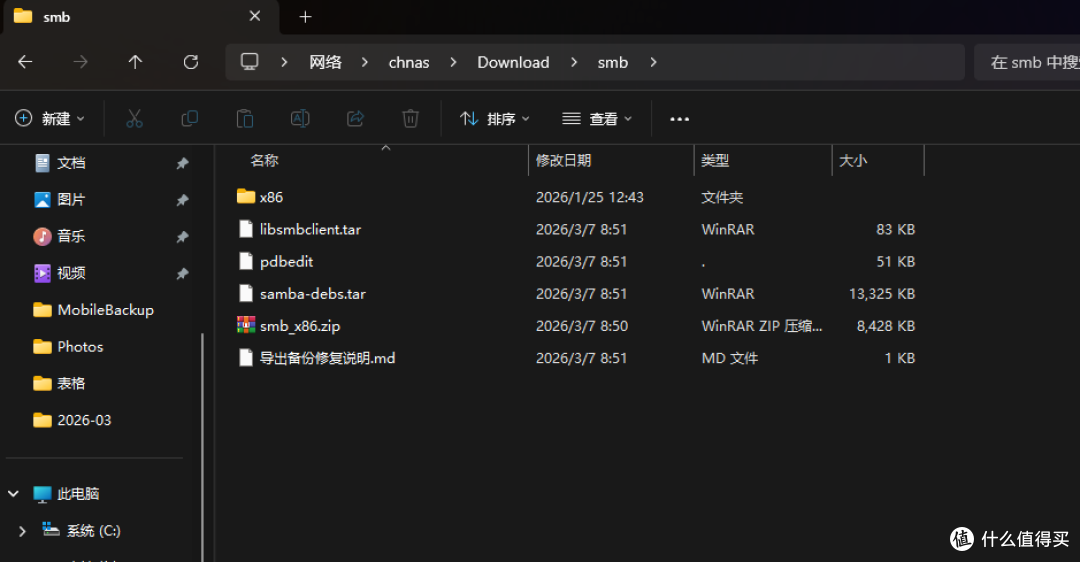
Task: Select the smb tab
Action: pos(141,17)
